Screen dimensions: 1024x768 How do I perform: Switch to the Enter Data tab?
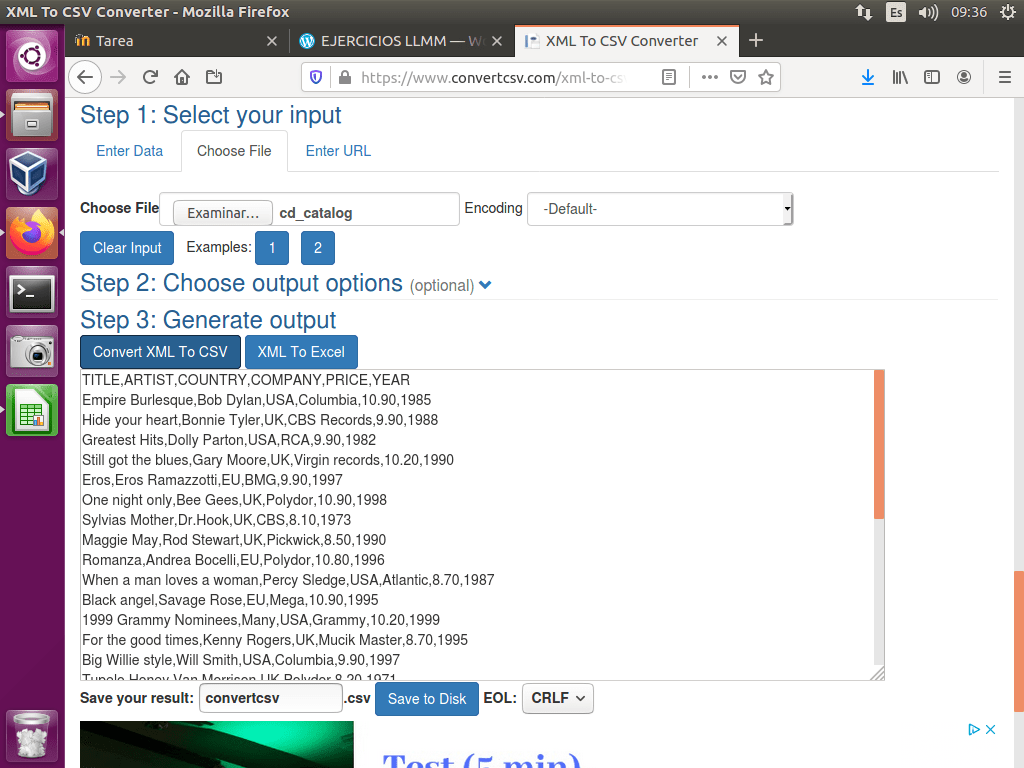point(129,151)
